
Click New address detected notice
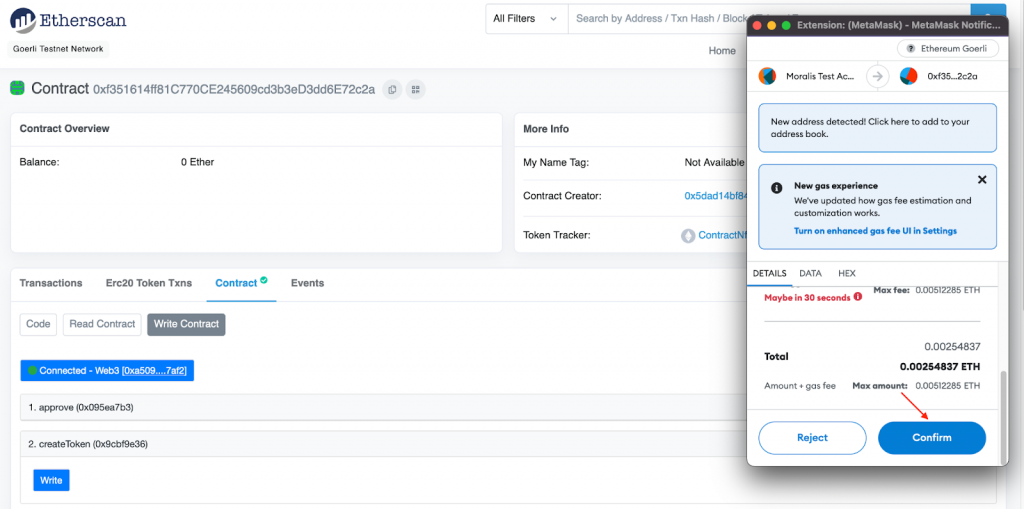pyautogui.click(x=878, y=127)
